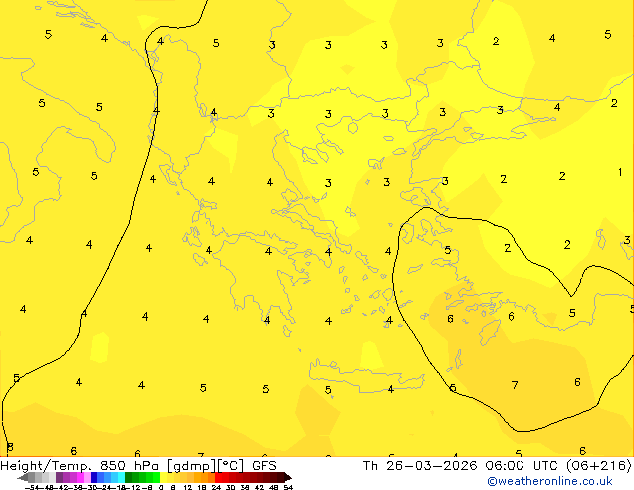Screen dimensions: 634x490
Task: Click the temperature value '8' in the bottom-left corner
Action: [x=10, y=447]
